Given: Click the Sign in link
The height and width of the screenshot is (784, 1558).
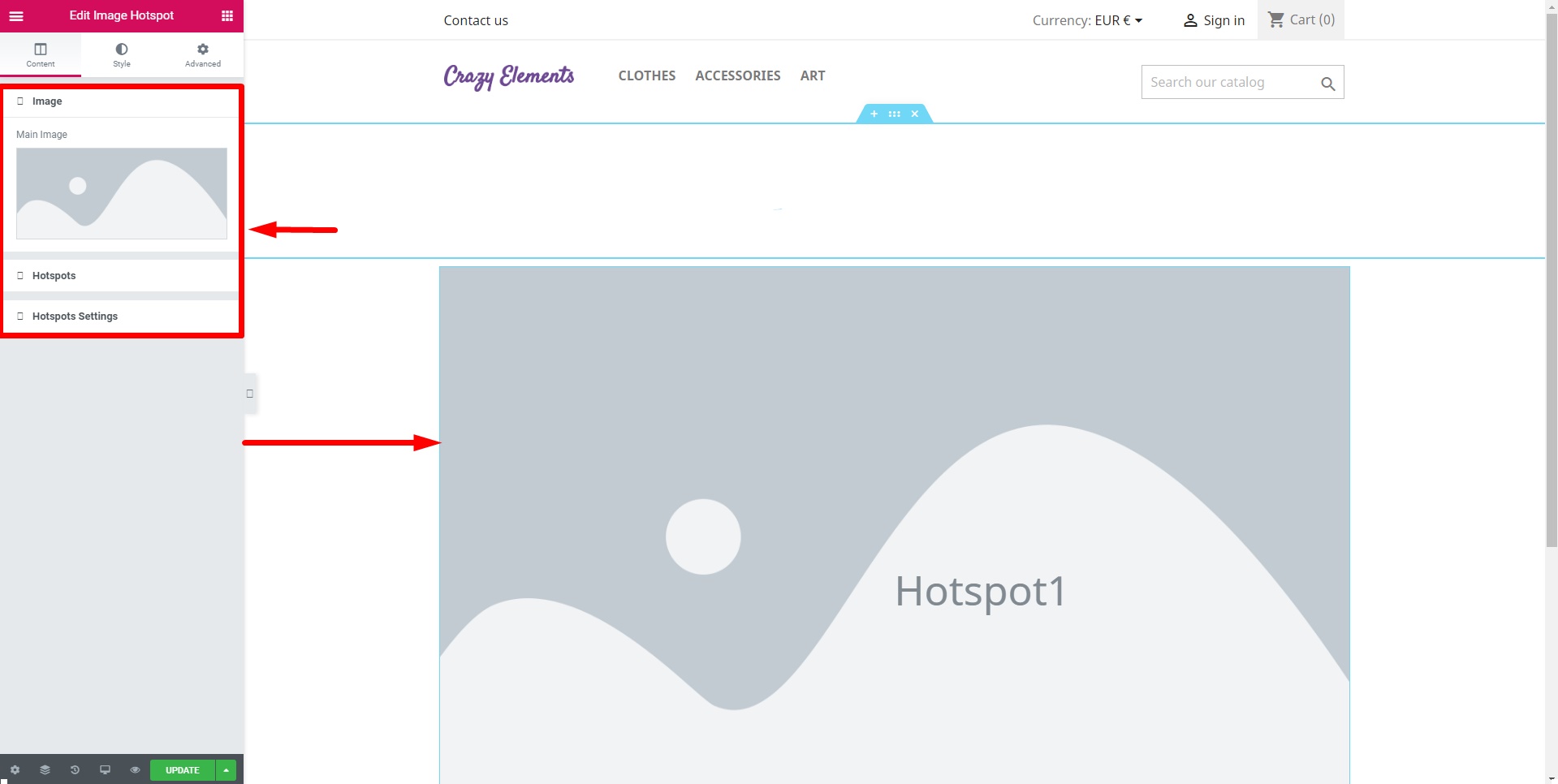Looking at the screenshot, I should (x=1214, y=20).
